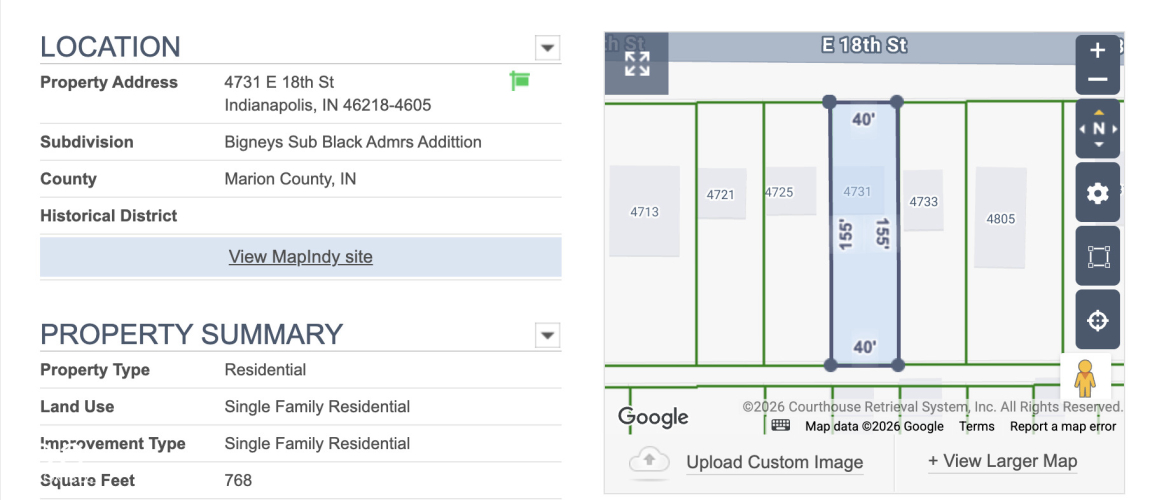Click the Street View pegman icon
Image resolution: width=1164 pixels, height=500 pixels.
tap(1085, 378)
